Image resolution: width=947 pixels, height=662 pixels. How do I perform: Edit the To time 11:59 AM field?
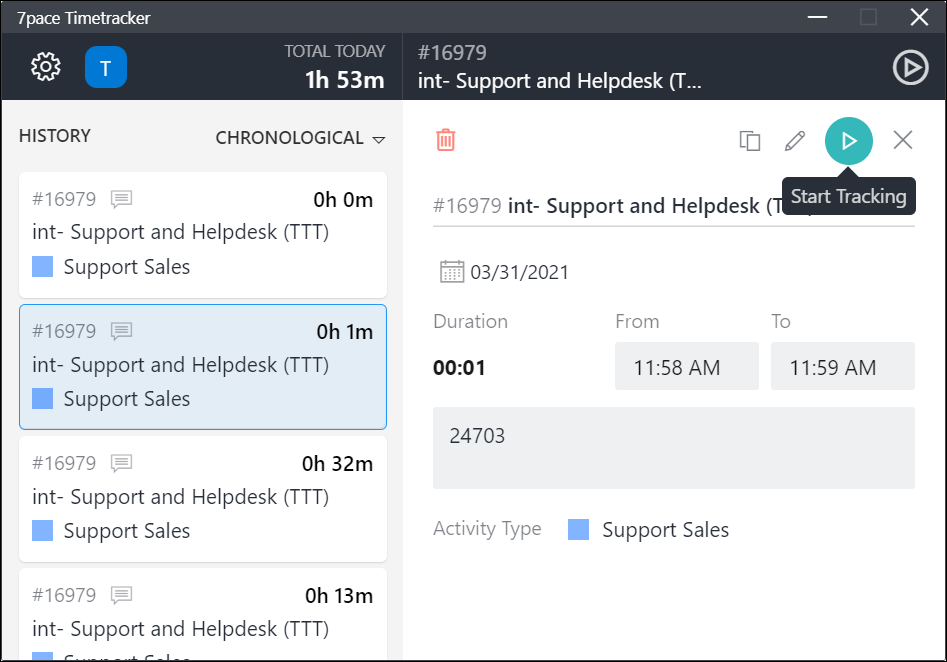pos(843,366)
